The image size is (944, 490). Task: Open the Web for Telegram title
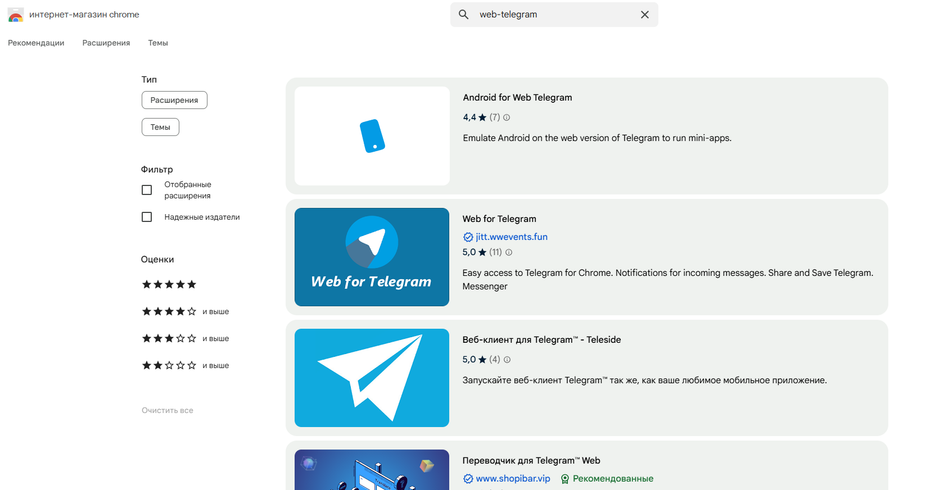pos(499,219)
